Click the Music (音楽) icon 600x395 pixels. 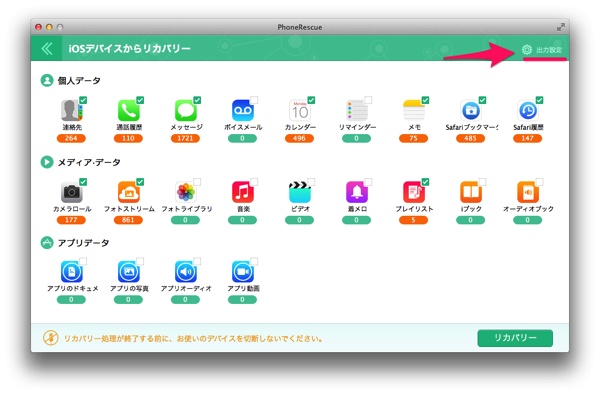242,192
